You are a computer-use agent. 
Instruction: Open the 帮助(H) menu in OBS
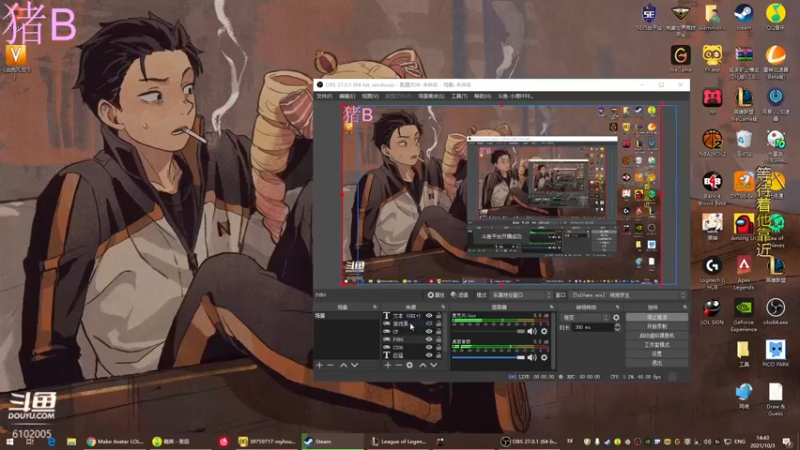pos(483,96)
